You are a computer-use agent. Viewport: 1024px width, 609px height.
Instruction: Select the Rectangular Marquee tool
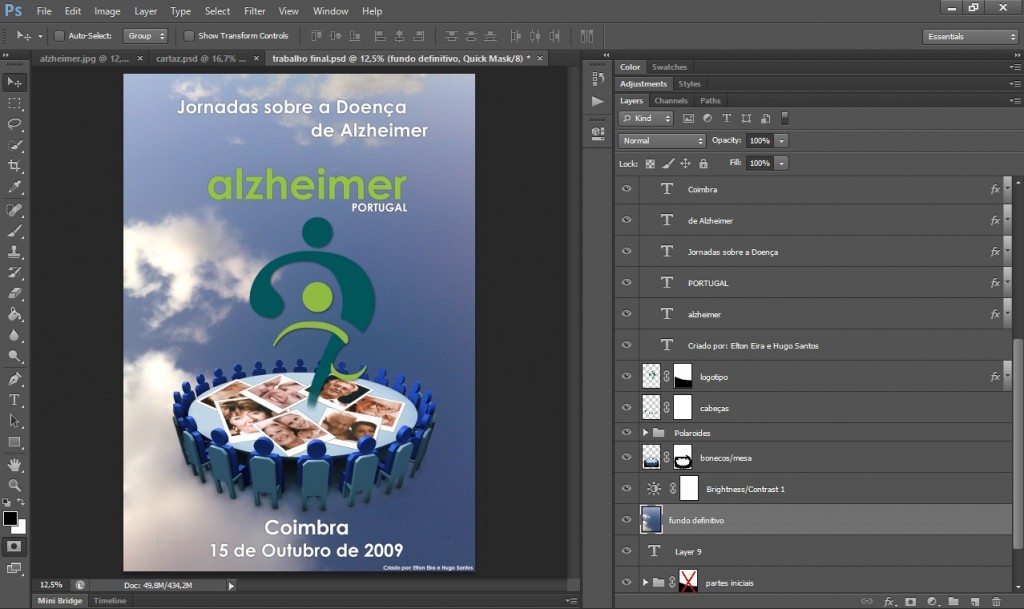coord(14,103)
